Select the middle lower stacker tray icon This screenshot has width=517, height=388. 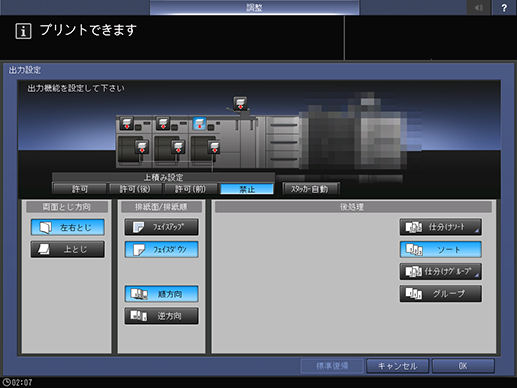tap(178, 147)
